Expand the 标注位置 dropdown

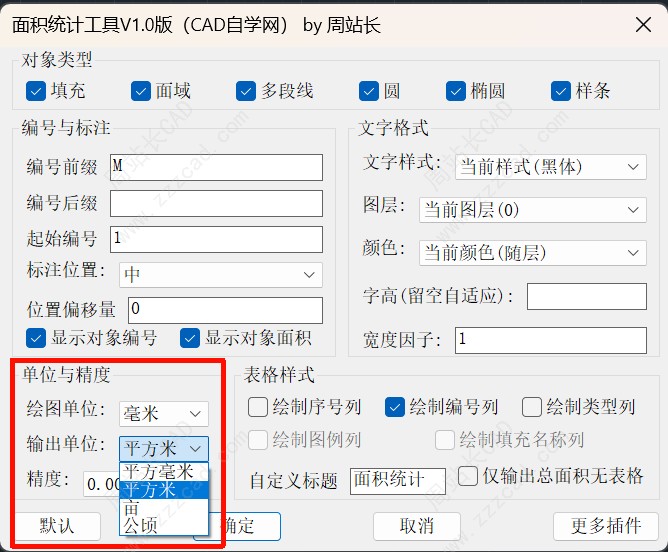coord(220,273)
